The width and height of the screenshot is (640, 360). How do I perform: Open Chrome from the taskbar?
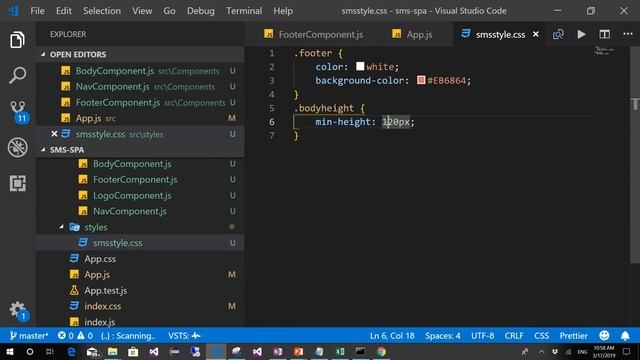point(381,351)
